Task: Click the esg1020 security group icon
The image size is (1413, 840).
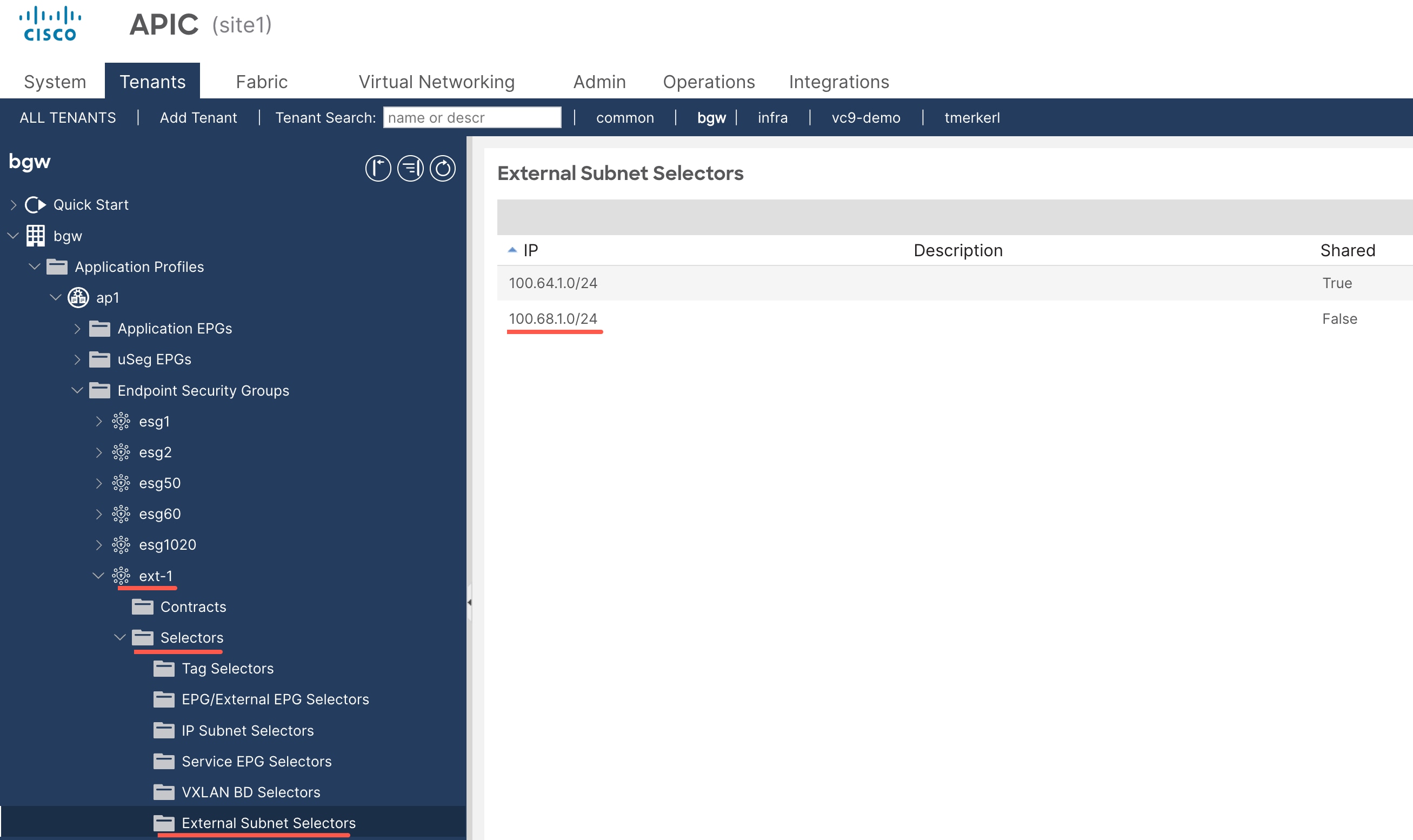Action: tap(121, 544)
